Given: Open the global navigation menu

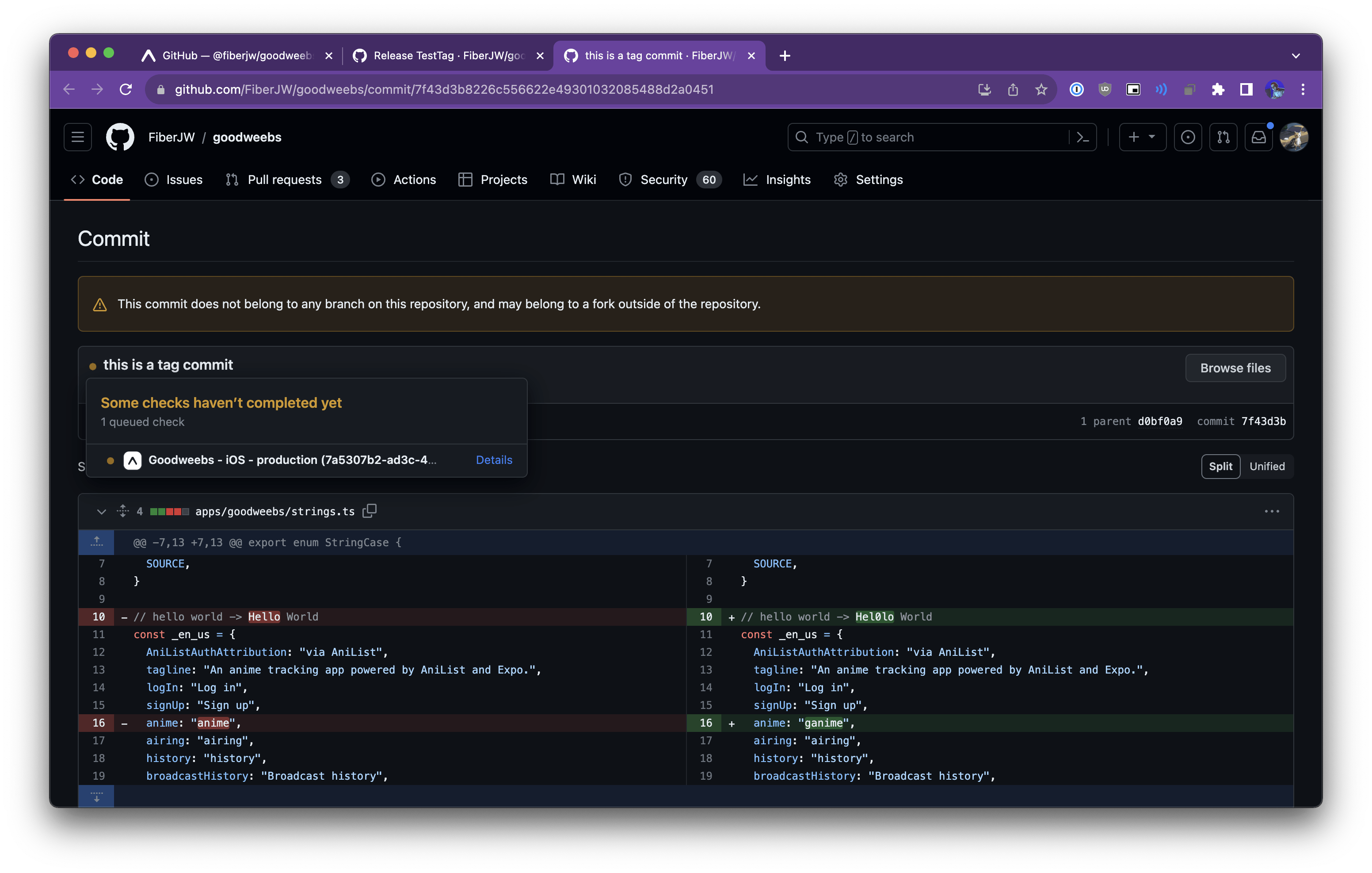Looking at the screenshot, I should pos(77,137).
